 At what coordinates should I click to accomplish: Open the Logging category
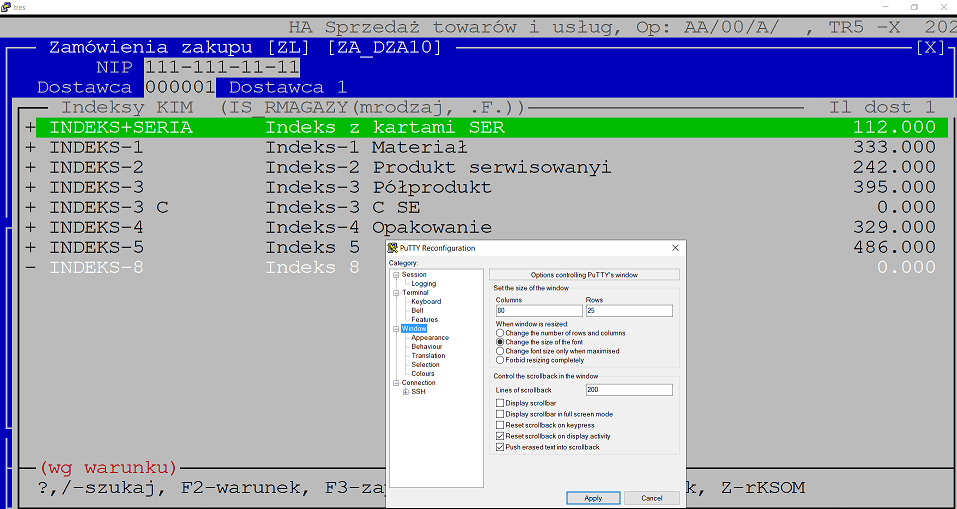click(x=424, y=284)
